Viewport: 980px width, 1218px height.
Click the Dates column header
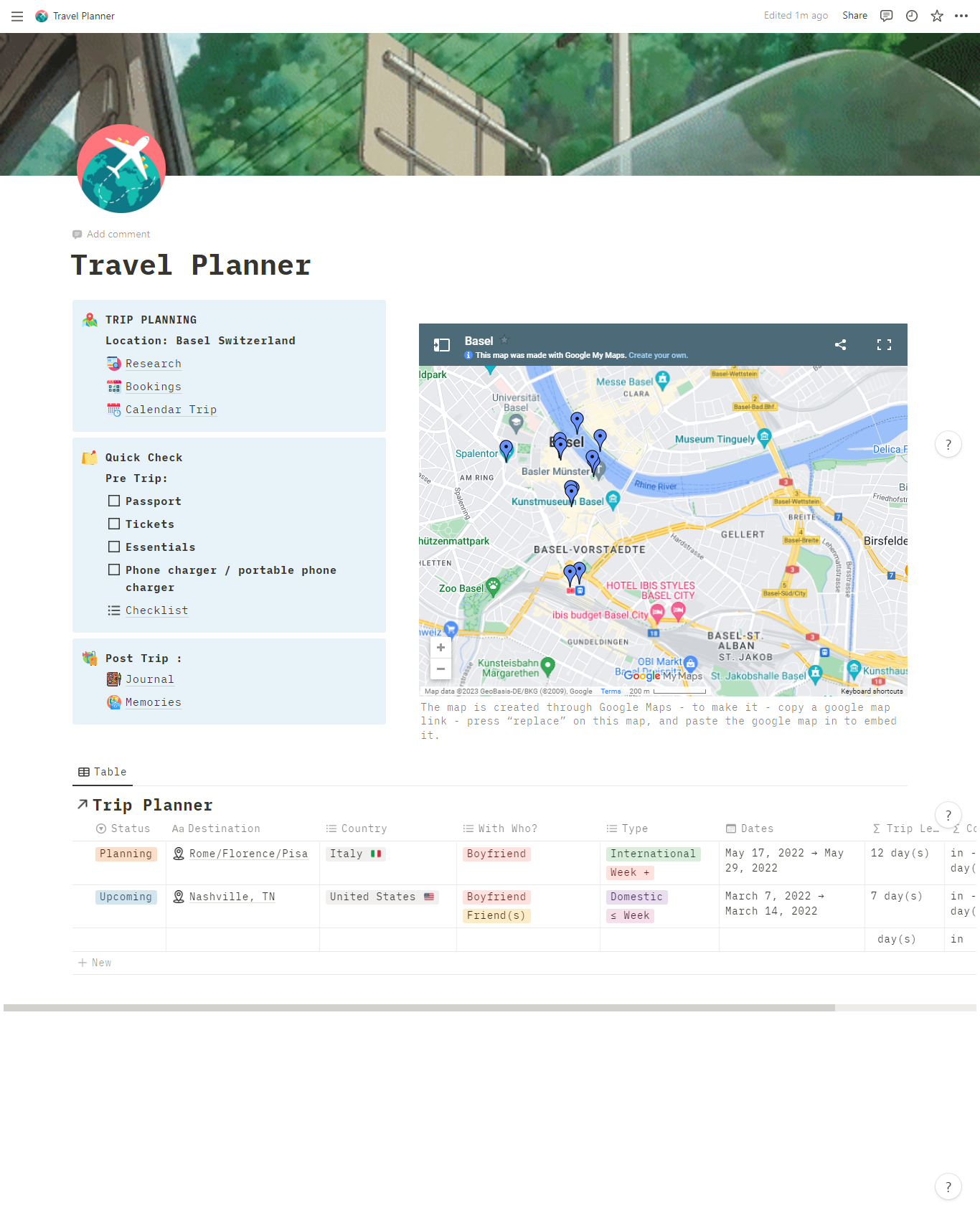point(750,828)
